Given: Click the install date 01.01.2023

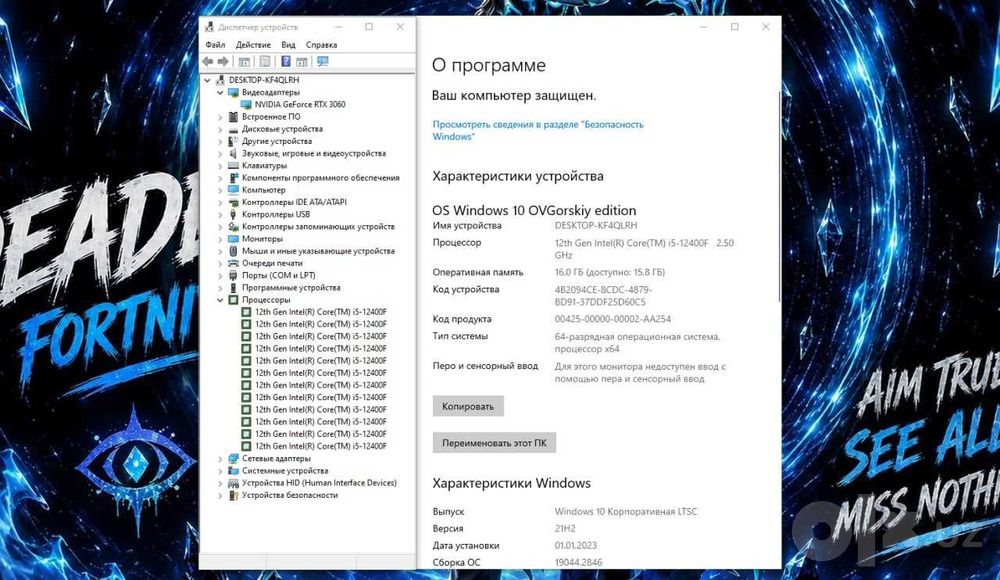Looking at the screenshot, I should tap(576, 546).
